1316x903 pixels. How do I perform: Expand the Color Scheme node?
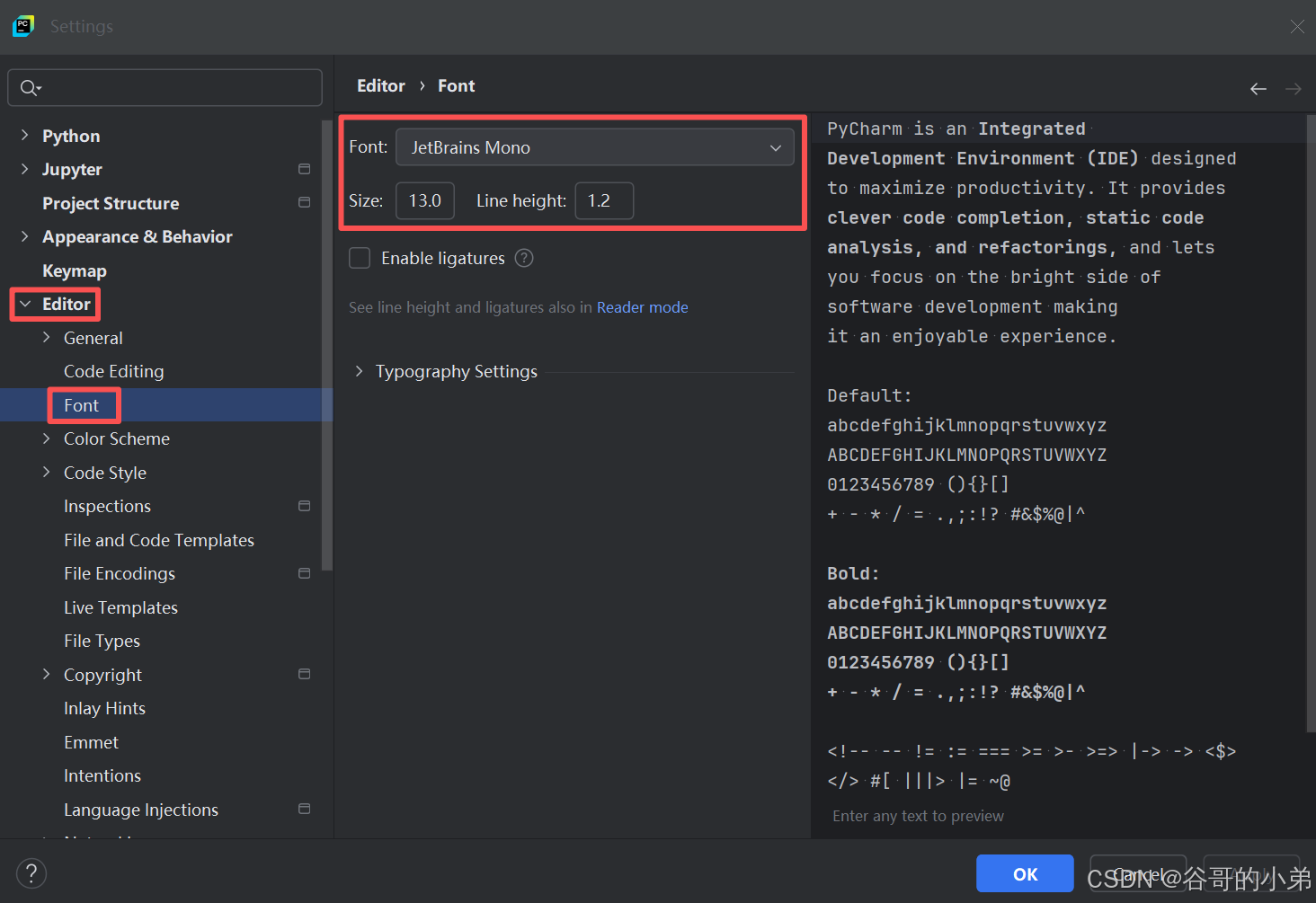click(x=47, y=438)
